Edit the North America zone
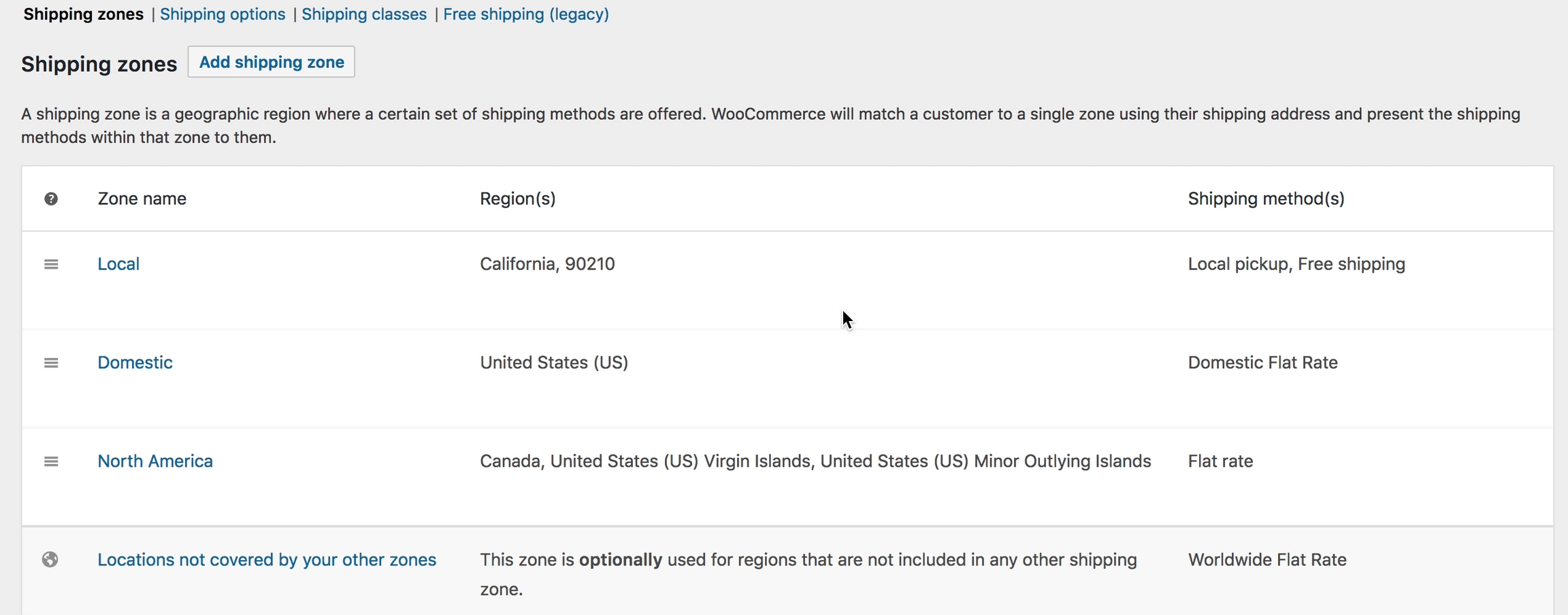The image size is (1568, 615). coord(155,461)
